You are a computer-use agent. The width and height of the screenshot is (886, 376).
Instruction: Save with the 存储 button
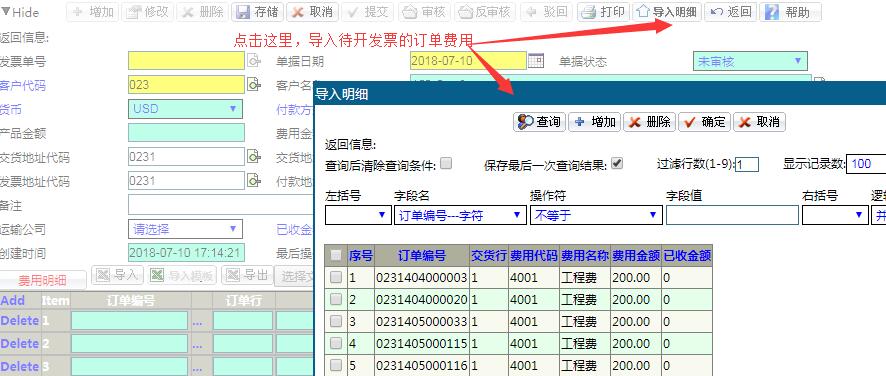pos(257,12)
